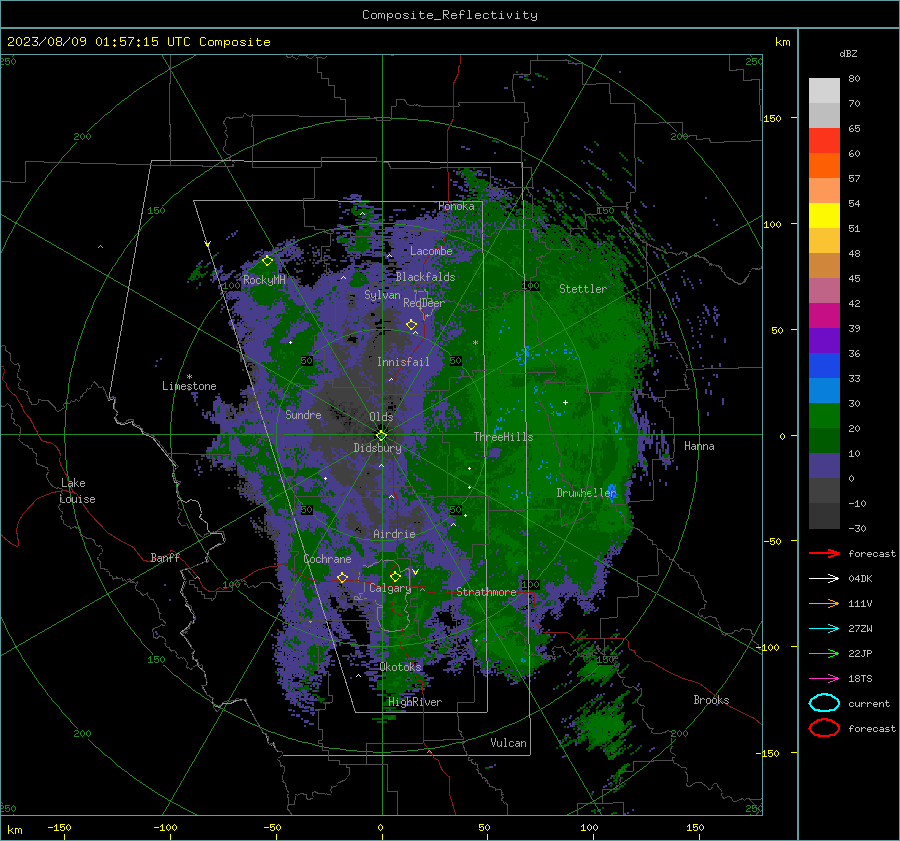The image size is (900, 841).
Task: Click the yellow diamond marker above Calgary
Action: 395,576
